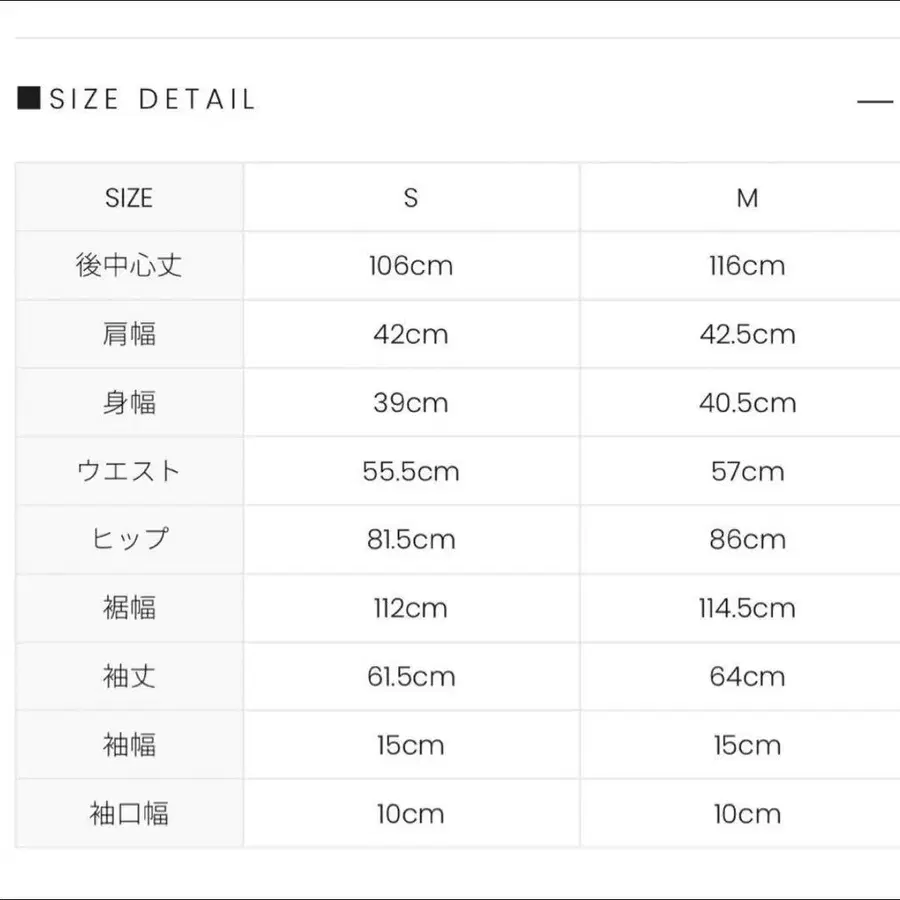Viewport: 900px width, 900px height.
Task: Click the 42.5cm shoulder width value
Action: (747, 334)
